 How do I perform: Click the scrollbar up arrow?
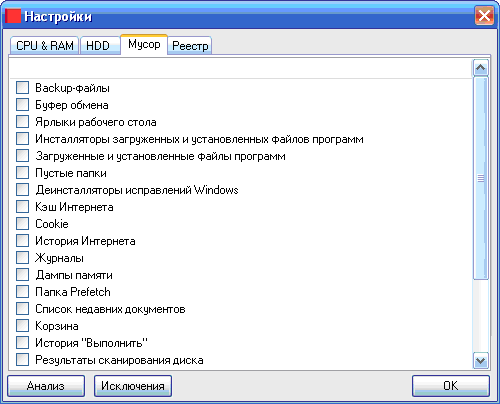pyautogui.click(x=481, y=68)
